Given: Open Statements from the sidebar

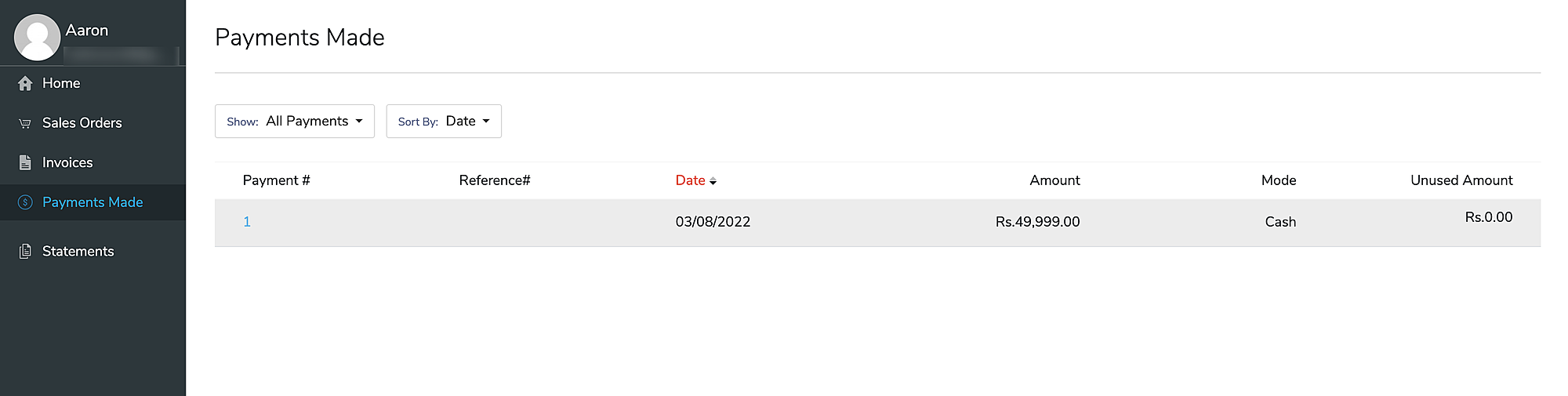Looking at the screenshot, I should tap(78, 251).
